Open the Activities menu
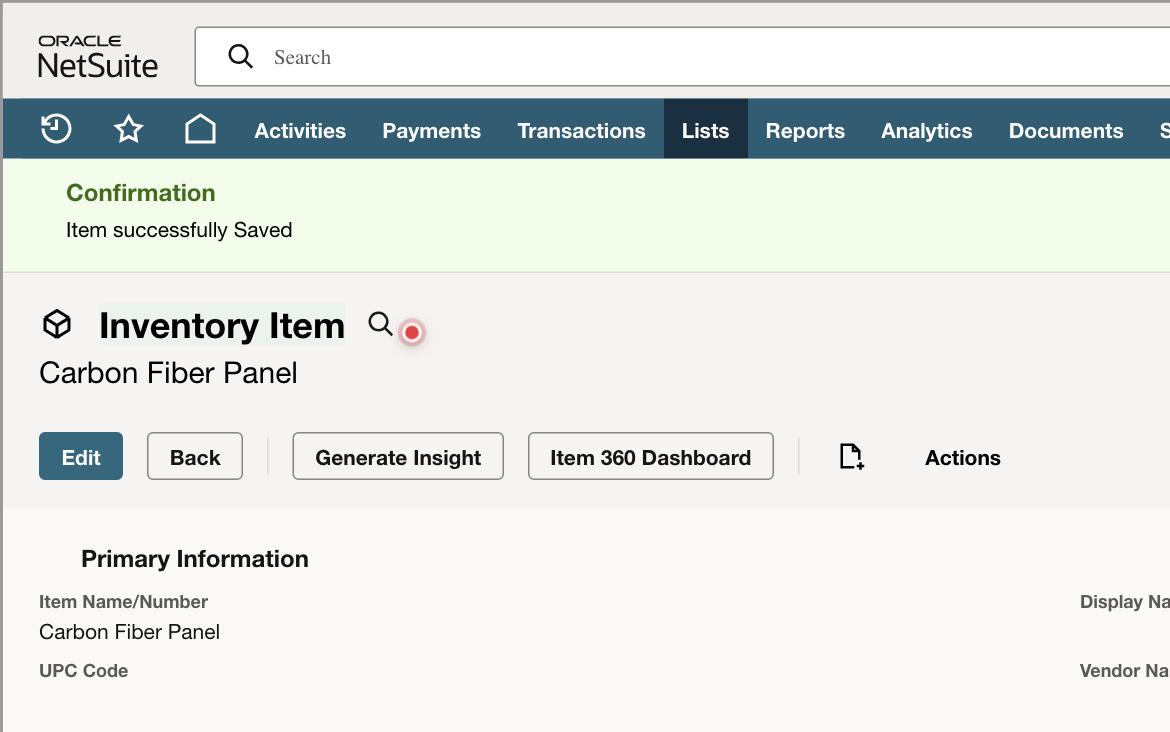The width and height of the screenshot is (1170, 732). (x=300, y=131)
